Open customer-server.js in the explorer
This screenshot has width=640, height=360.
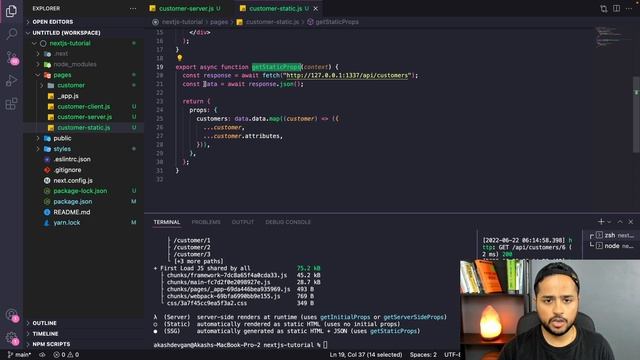[84, 117]
